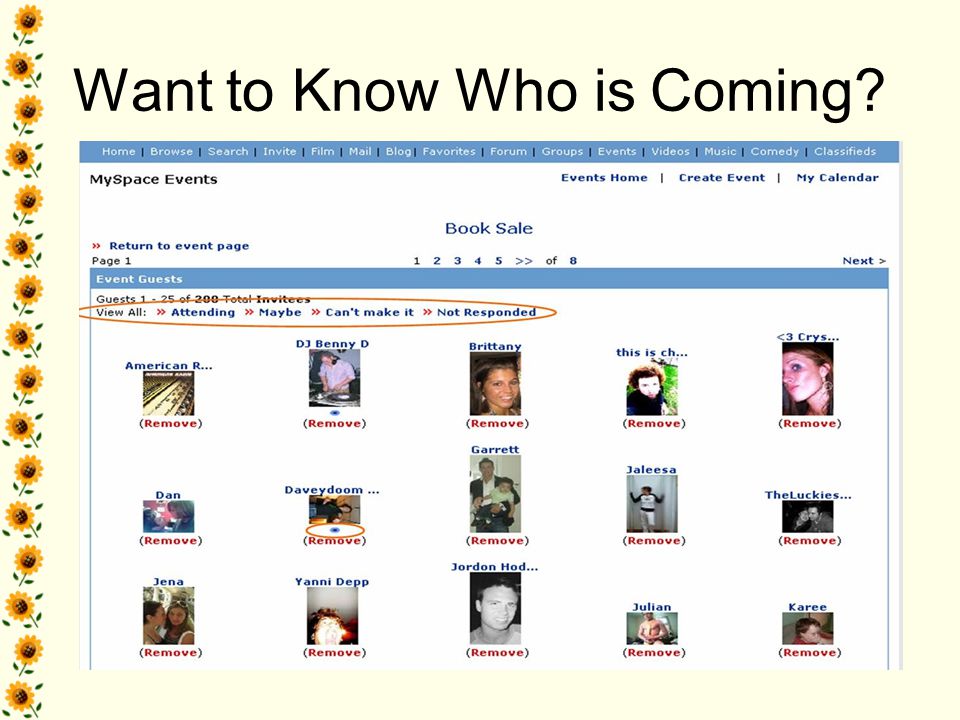This screenshot has width=960, height=720.
Task: Go to Browse in navigation bar
Action: [171, 151]
